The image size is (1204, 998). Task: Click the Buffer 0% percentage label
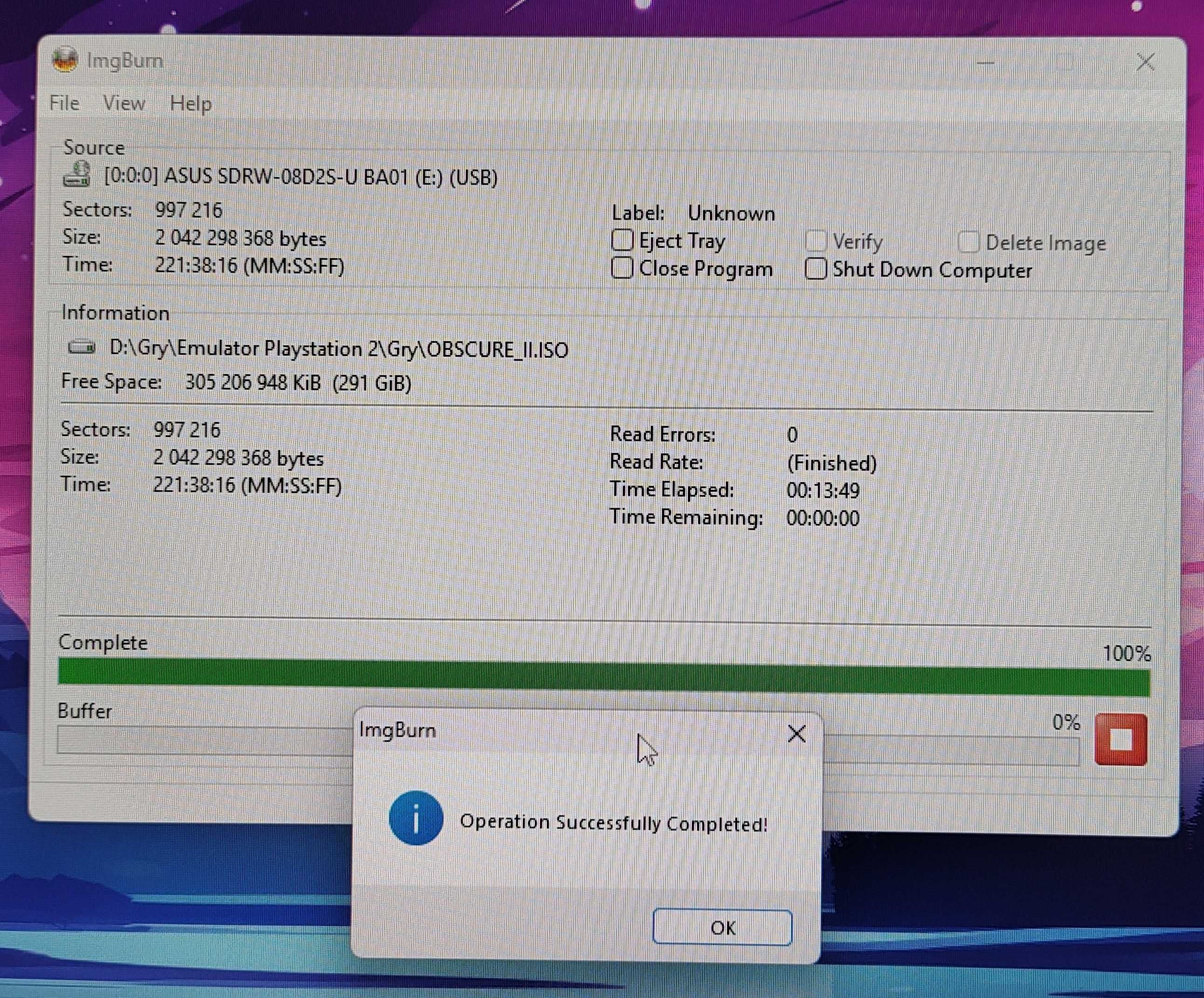(1067, 722)
